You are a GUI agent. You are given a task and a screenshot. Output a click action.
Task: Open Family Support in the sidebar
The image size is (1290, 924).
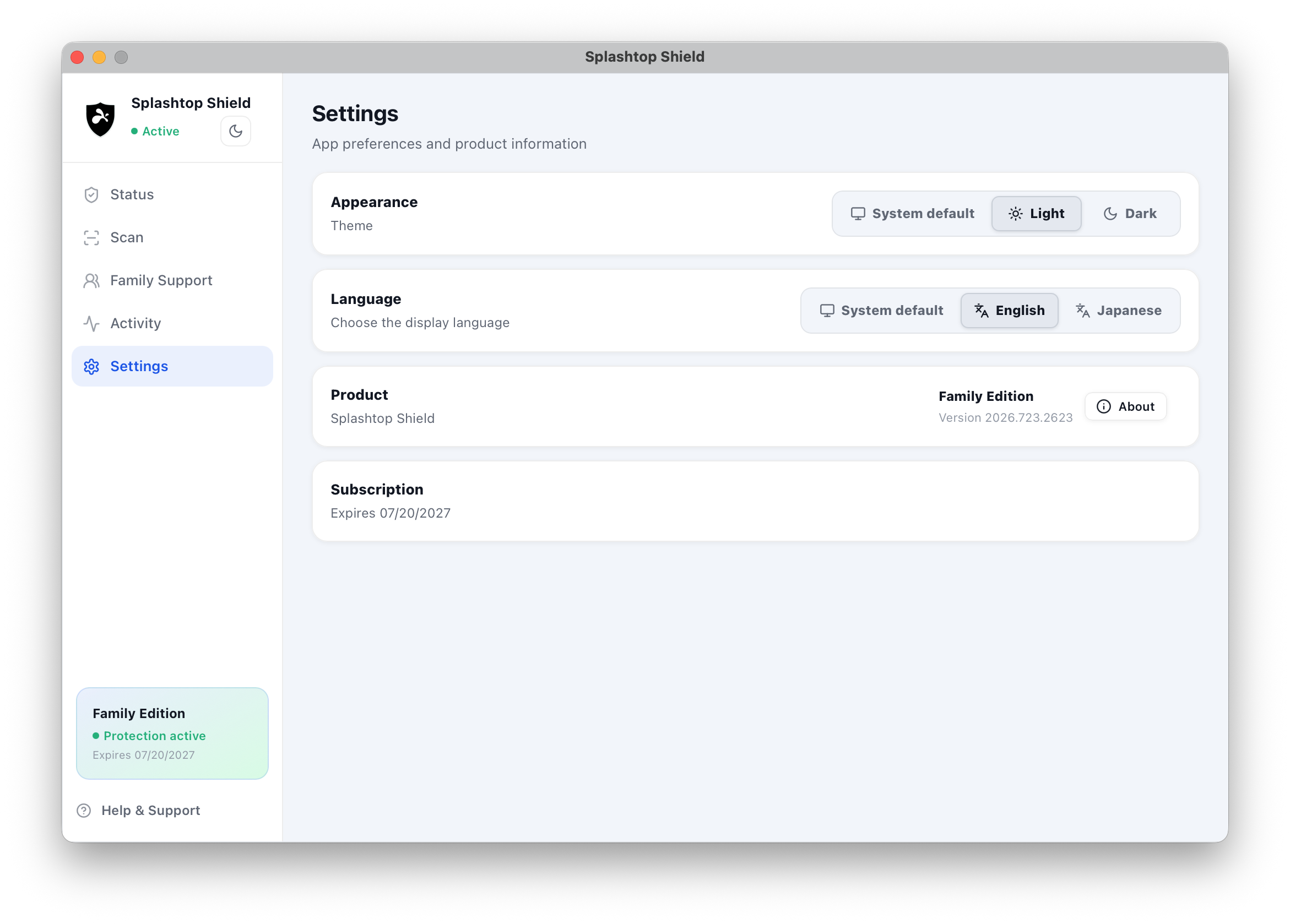tap(172, 280)
